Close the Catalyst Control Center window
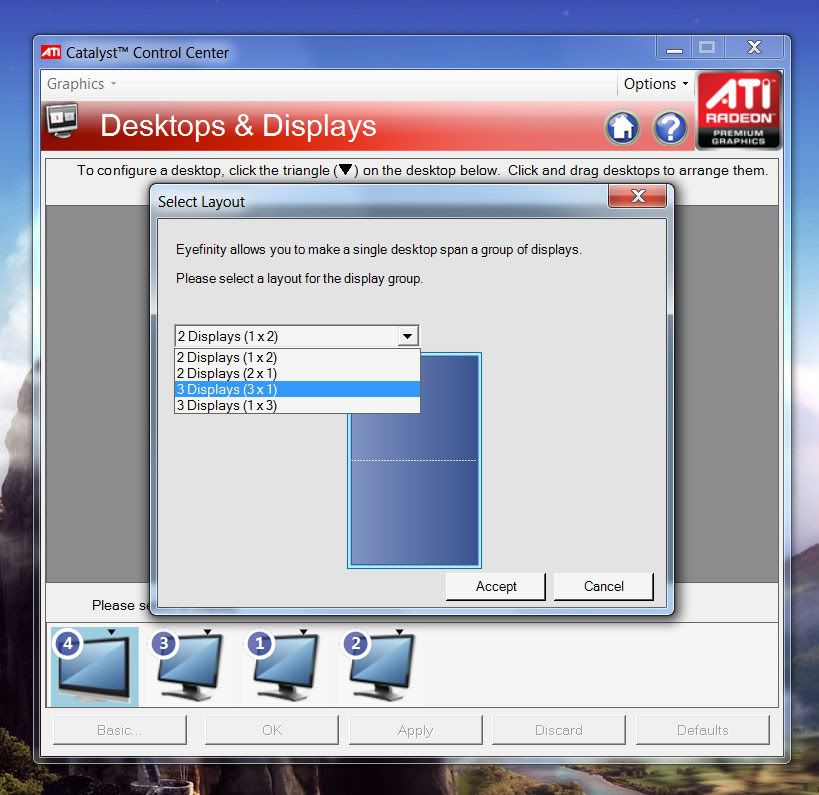The image size is (819, 795). pos(754,49)
